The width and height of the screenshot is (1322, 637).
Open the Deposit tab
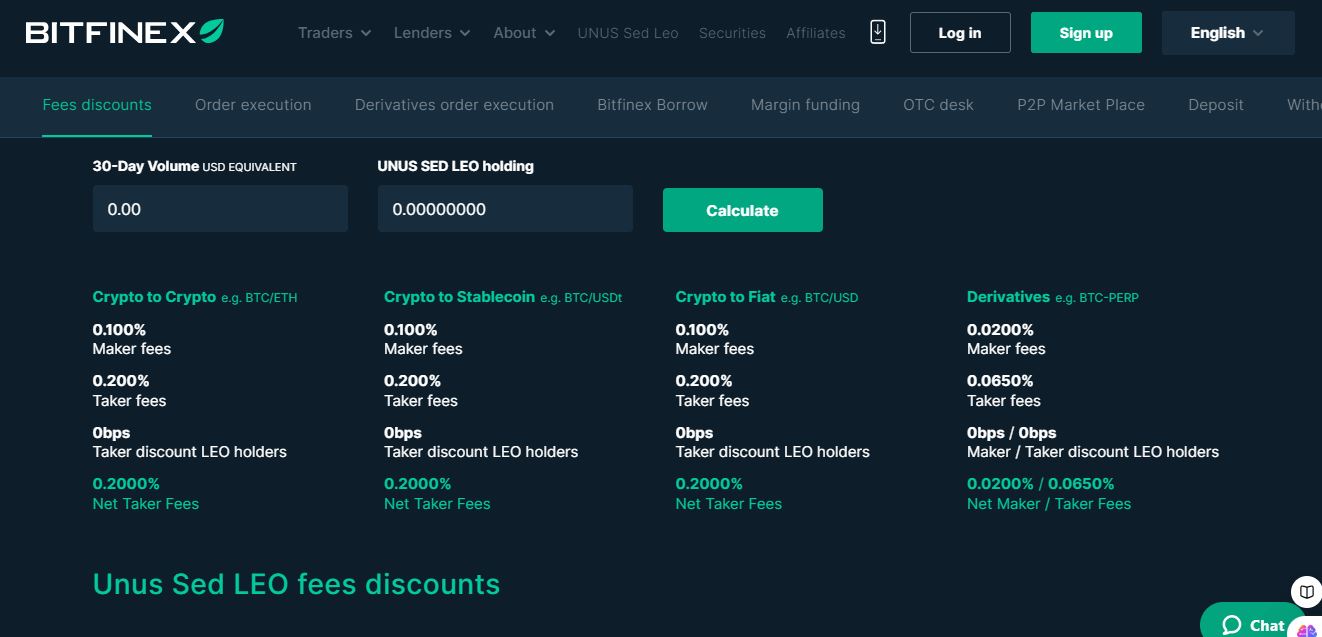1216,105
